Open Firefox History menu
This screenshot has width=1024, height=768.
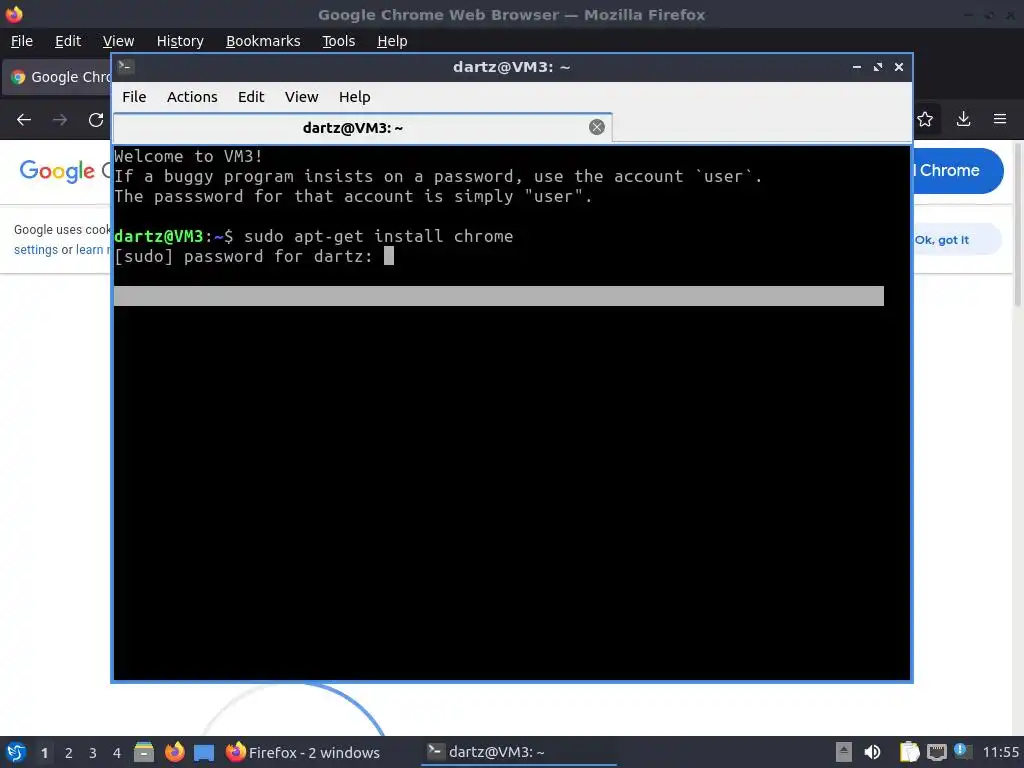(x=180, y=41)
